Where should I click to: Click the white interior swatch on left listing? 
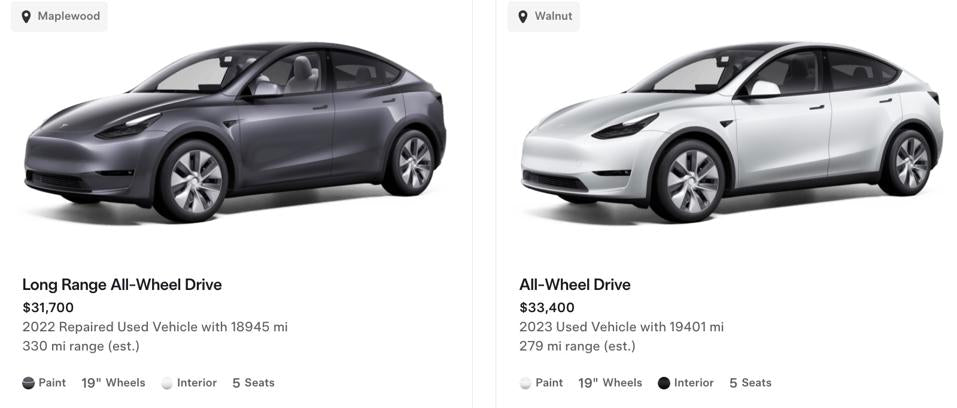167,383
